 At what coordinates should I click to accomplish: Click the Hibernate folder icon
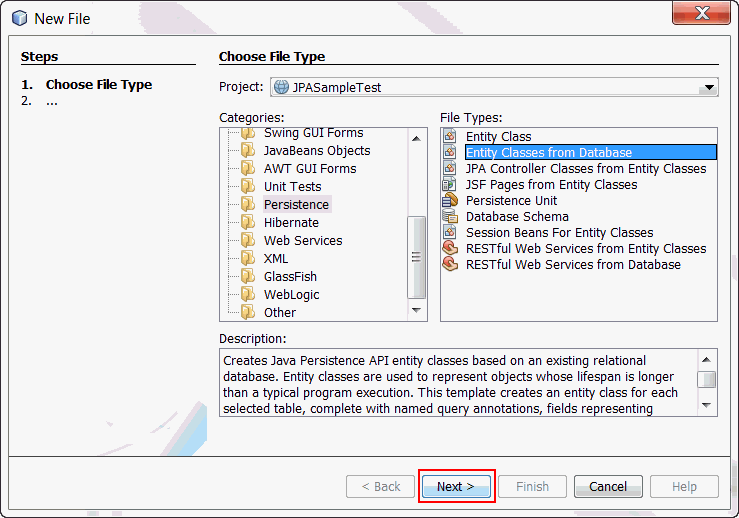(x=248, y=222)
